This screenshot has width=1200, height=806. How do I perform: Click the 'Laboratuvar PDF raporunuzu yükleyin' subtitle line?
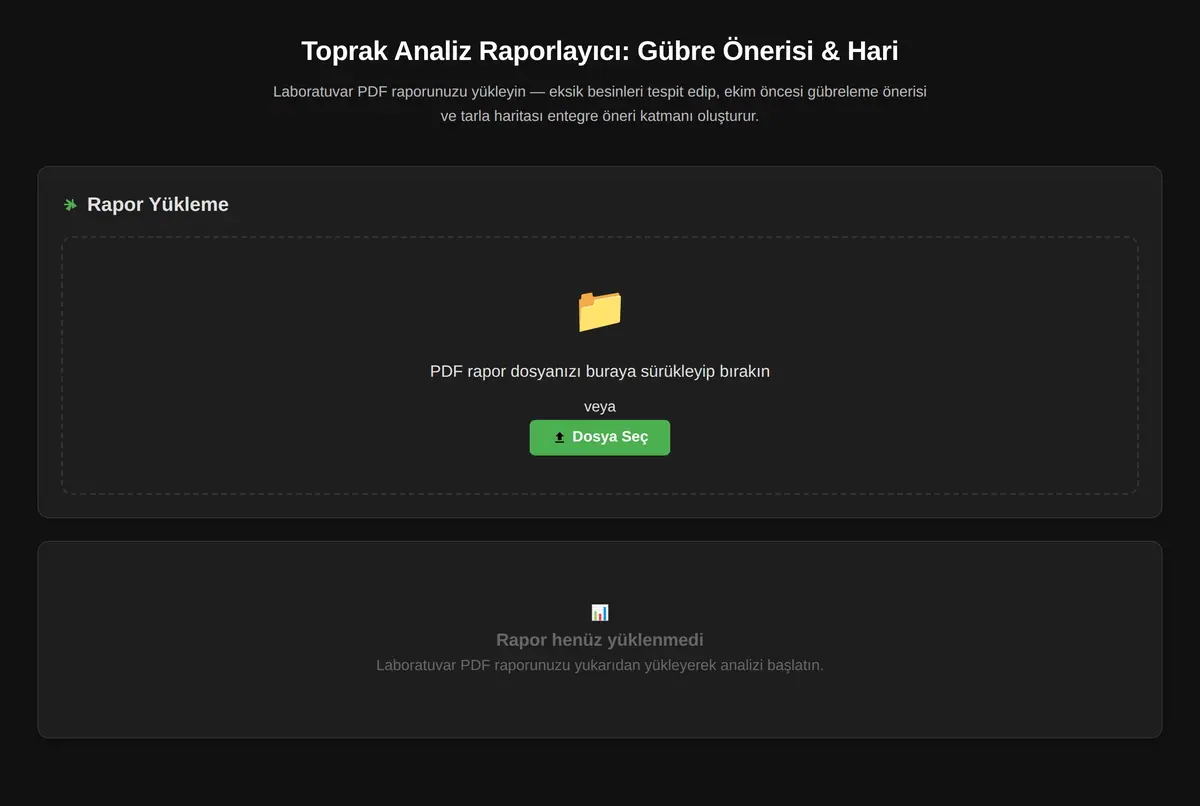pos(600,91)
